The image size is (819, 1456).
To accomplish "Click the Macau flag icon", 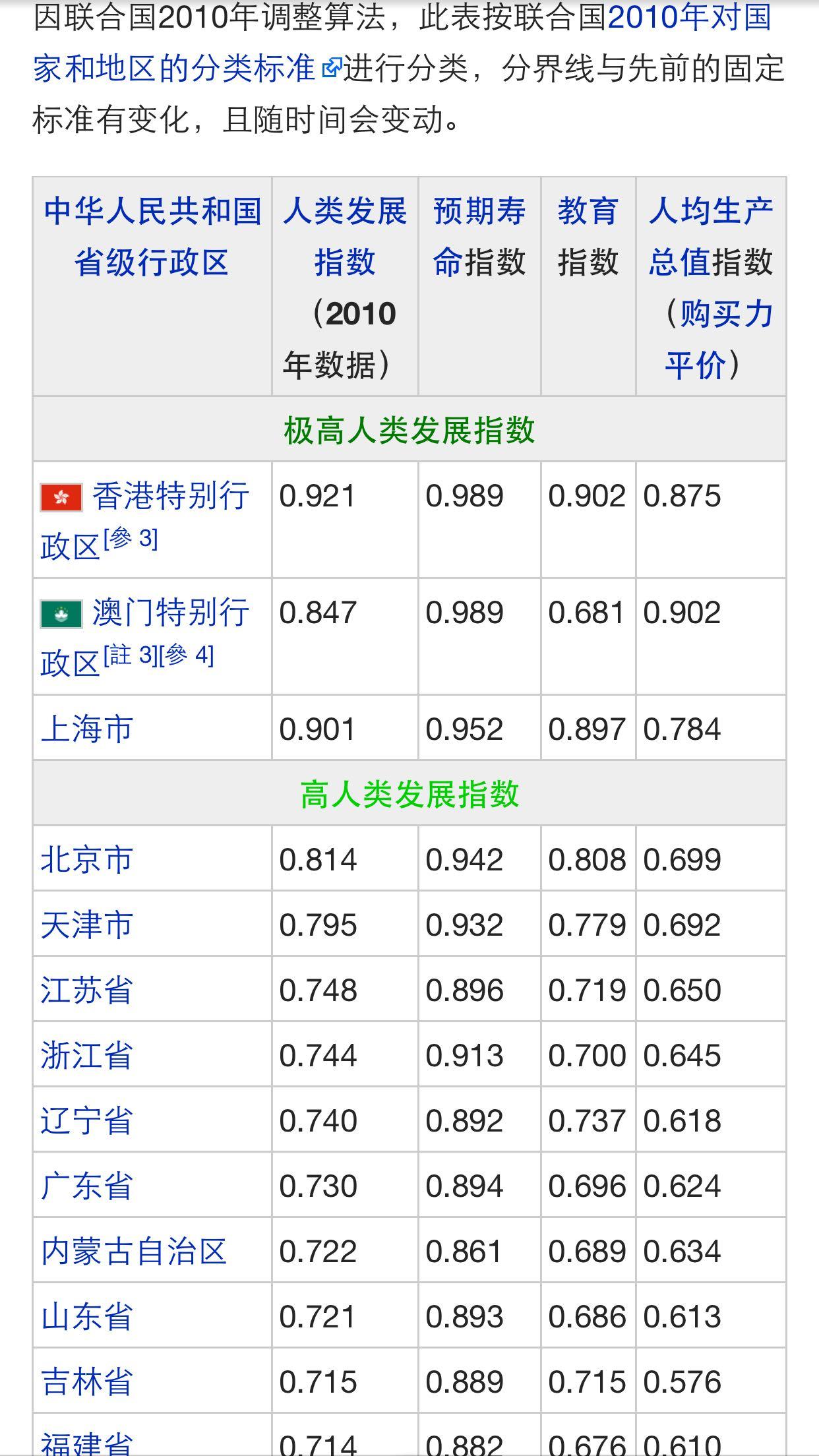I will [x=61, y=613].
